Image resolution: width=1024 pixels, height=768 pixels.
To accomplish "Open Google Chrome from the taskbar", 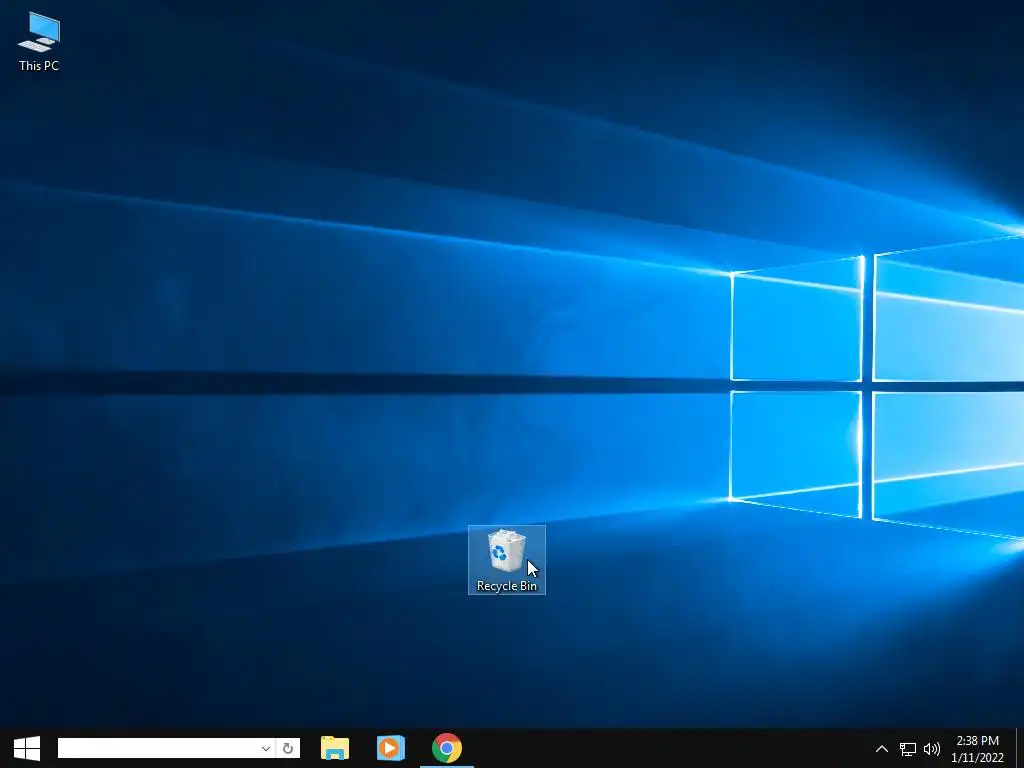I will click(x=447, y=748).
